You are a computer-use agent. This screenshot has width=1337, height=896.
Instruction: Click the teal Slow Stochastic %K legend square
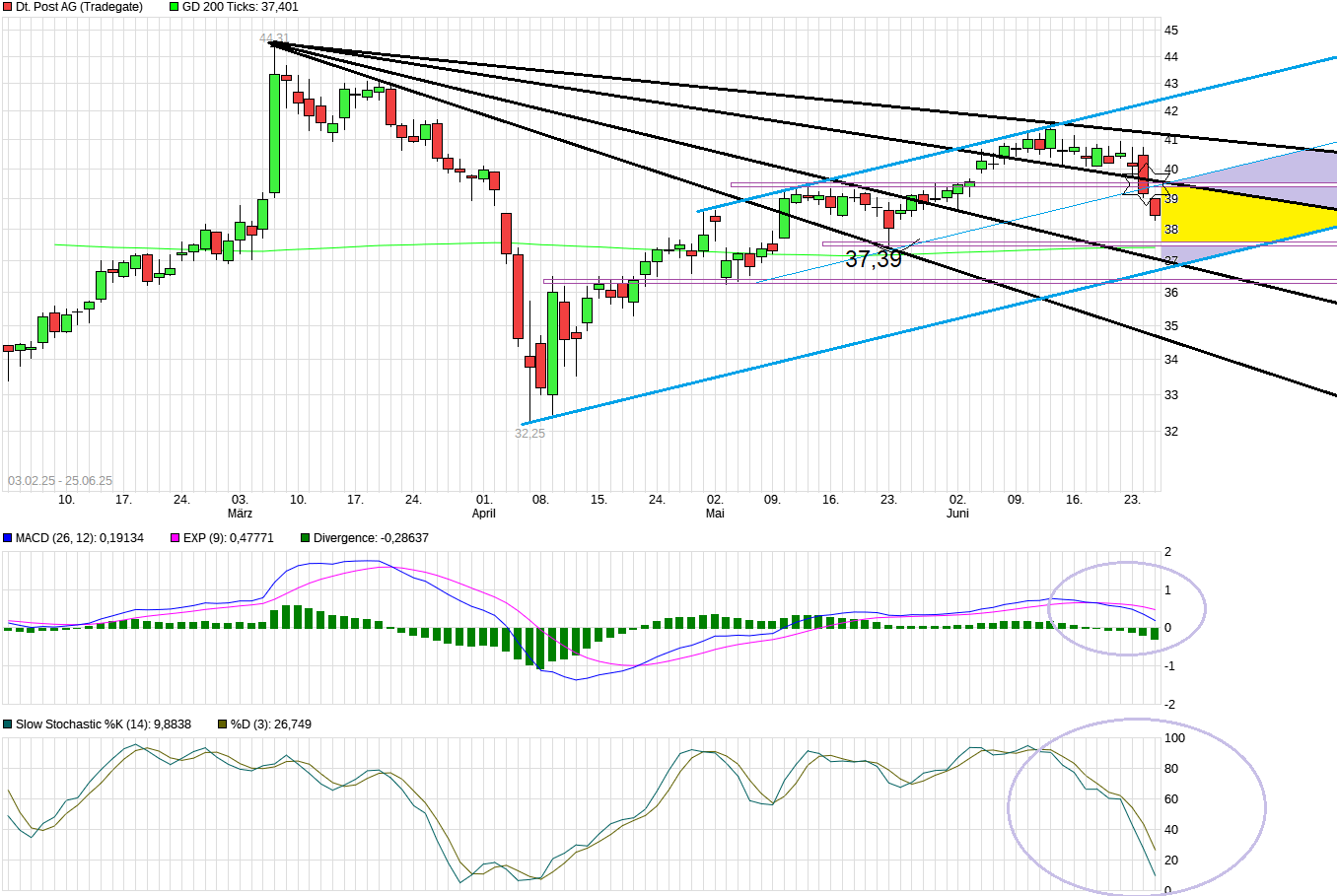pos(8,724)
